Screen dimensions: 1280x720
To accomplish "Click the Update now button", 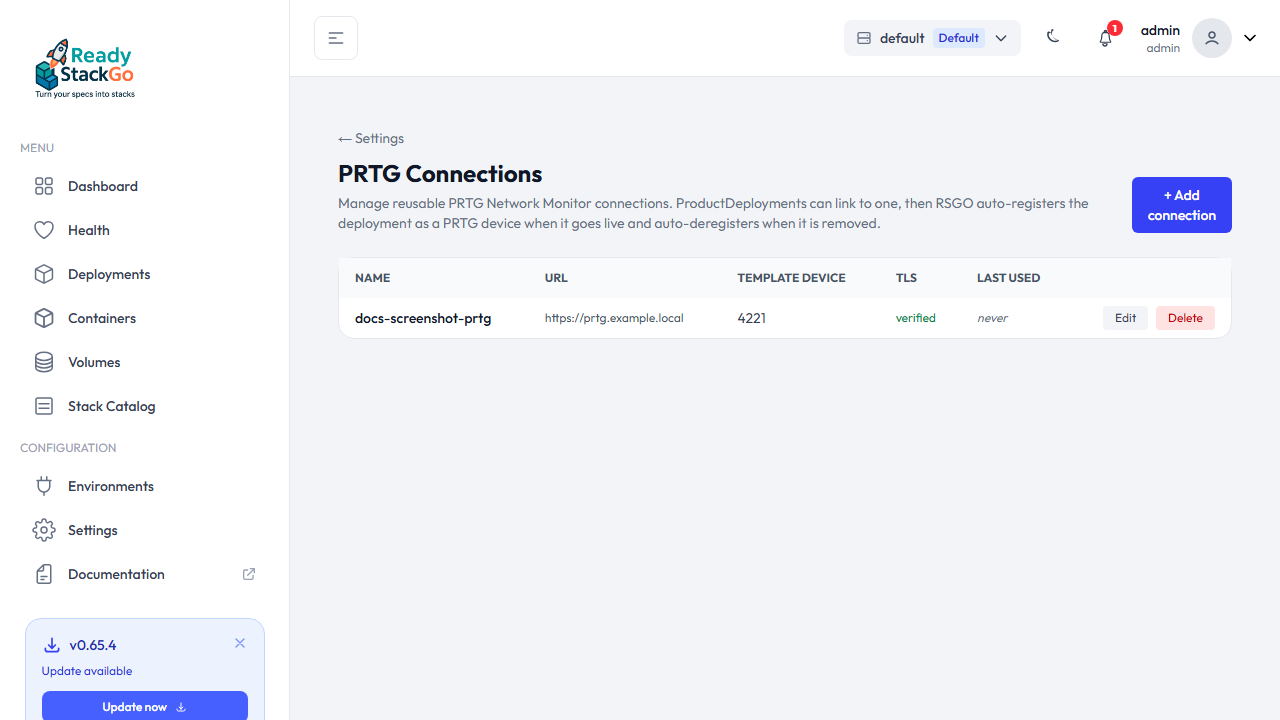I will point(145,706).
